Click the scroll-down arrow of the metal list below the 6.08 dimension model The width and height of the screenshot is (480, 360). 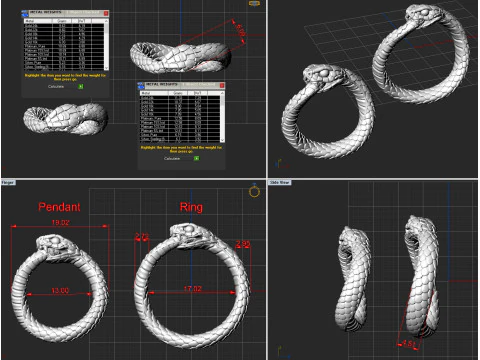pyautogui.click(x=222, y=140)
